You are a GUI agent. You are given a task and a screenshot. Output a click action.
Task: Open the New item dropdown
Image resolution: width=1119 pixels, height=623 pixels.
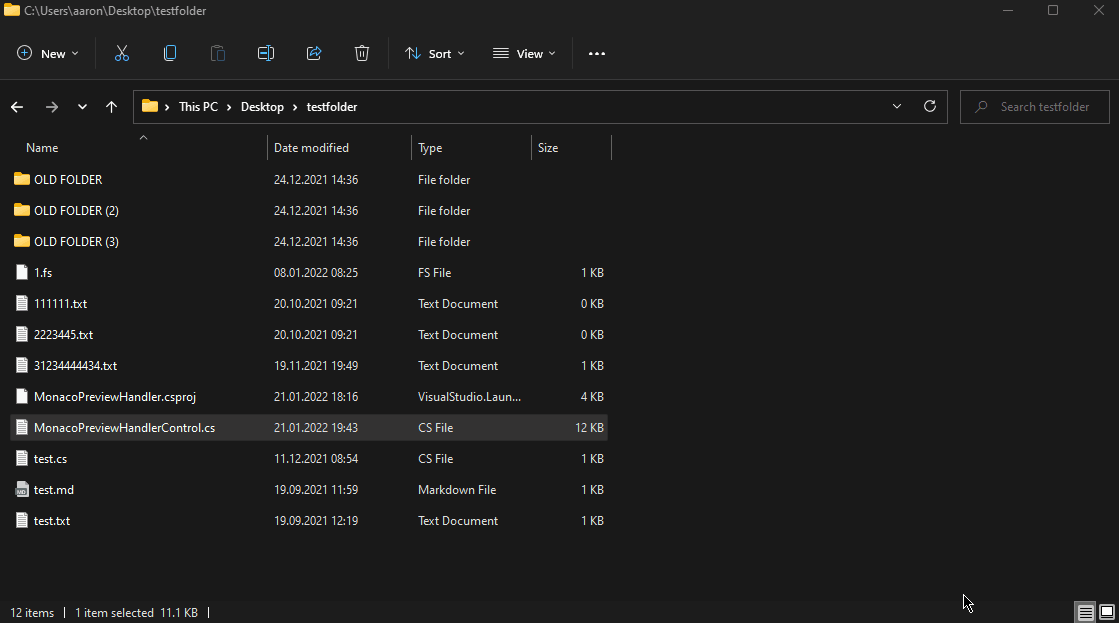coord(47,53)
